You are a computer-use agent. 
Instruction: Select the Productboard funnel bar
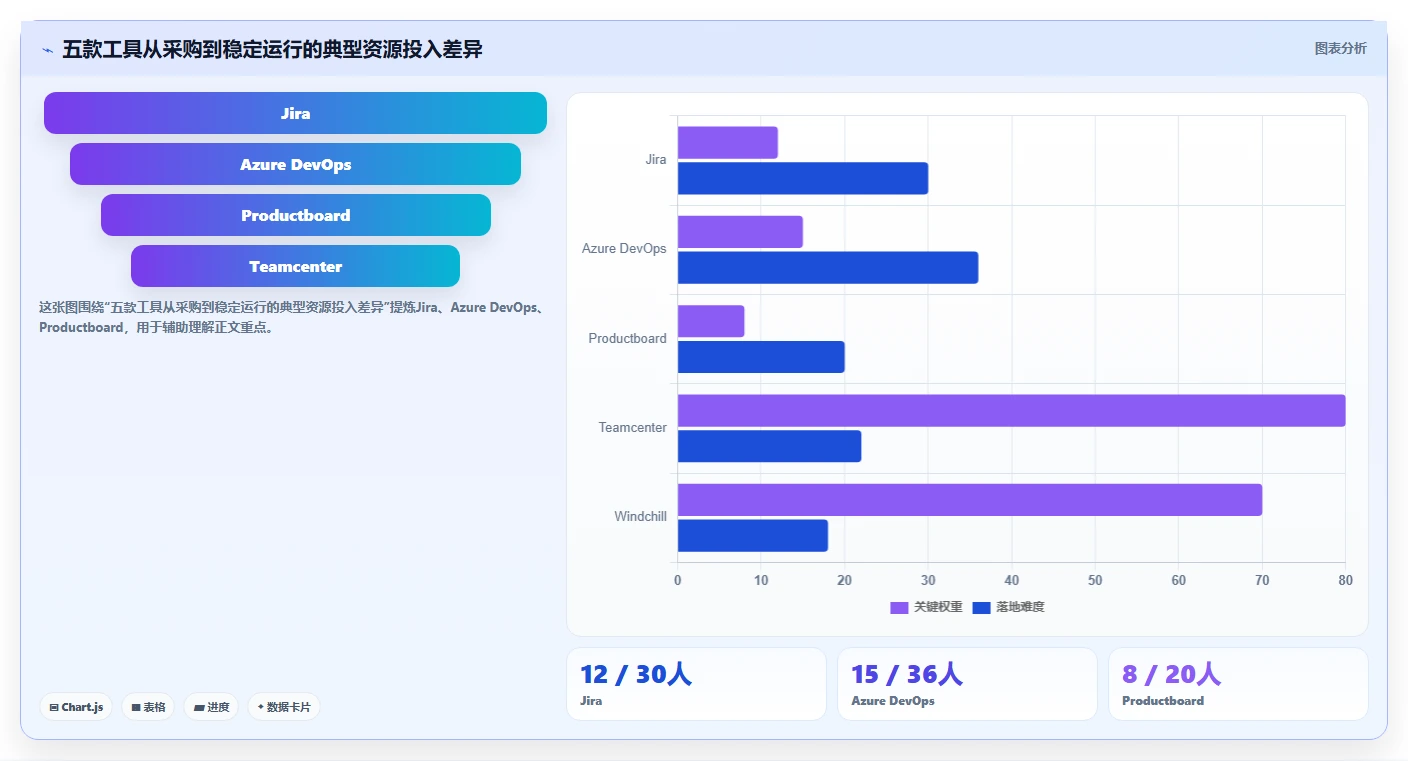coord(295,215)
